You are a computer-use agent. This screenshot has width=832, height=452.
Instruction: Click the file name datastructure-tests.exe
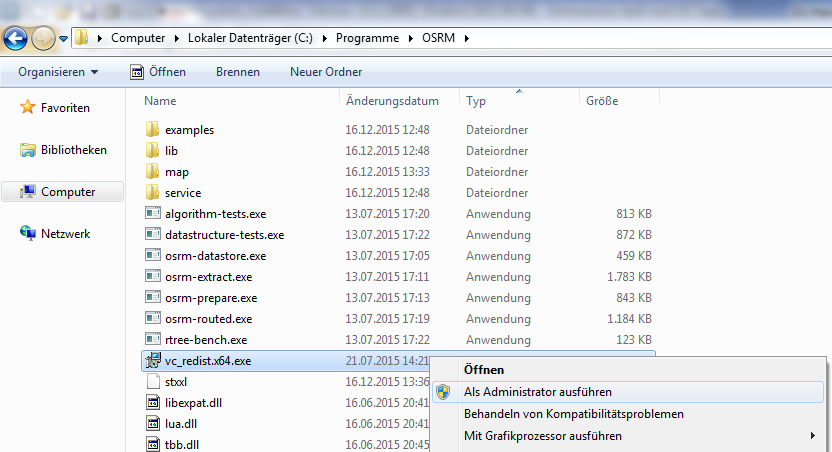coord(224,235)
